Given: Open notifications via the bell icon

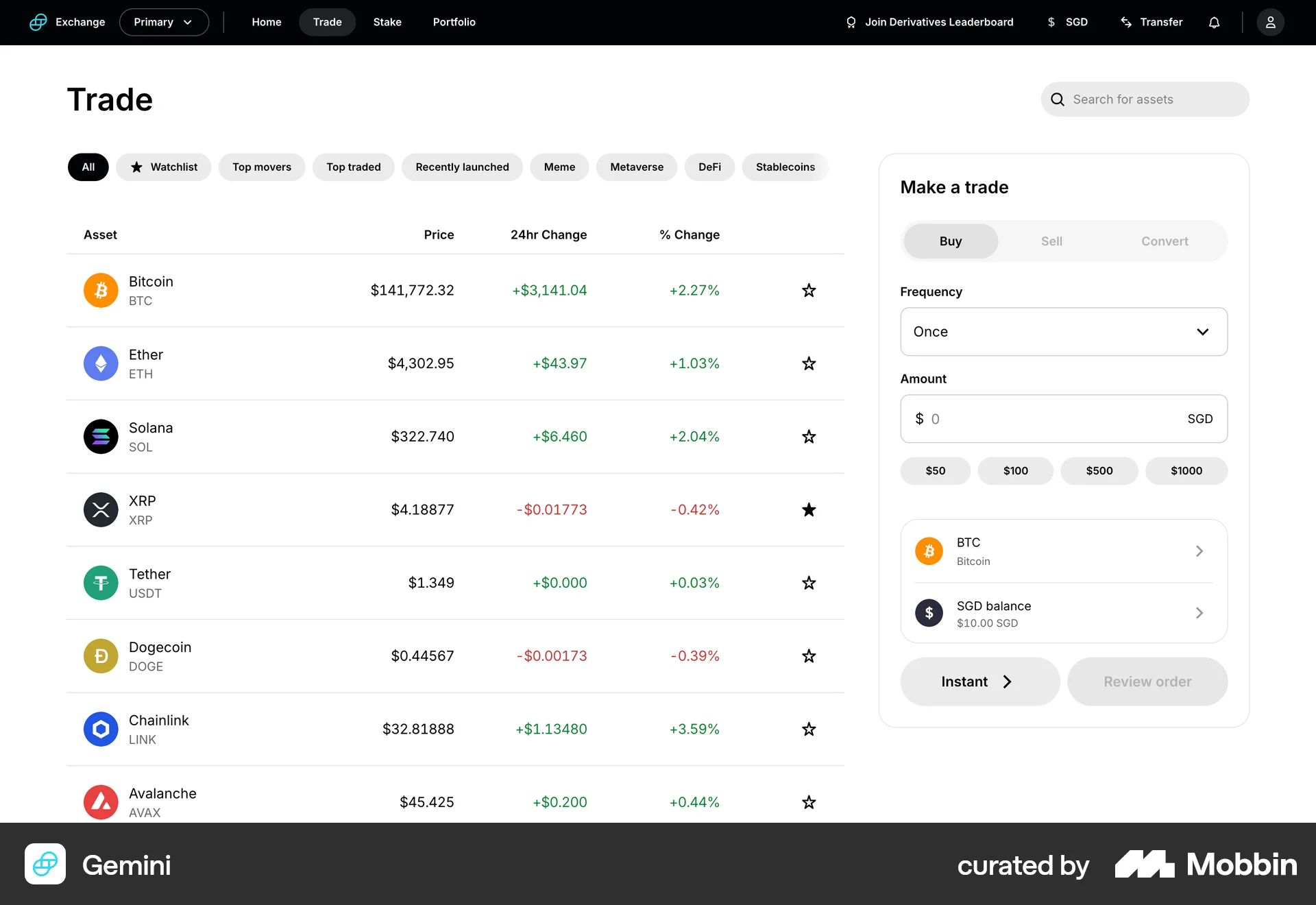Looking at the screenshot, I should click(1214, 22).
